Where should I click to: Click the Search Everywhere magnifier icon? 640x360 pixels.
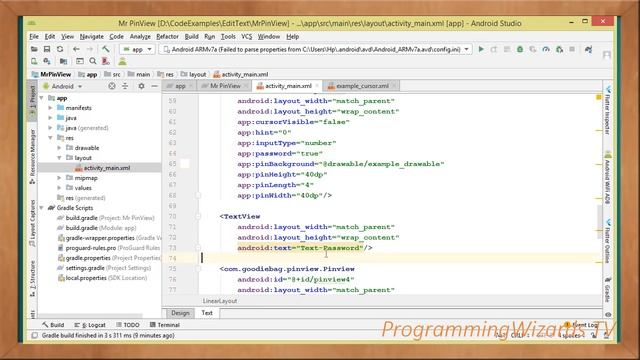tap(93, 61)
